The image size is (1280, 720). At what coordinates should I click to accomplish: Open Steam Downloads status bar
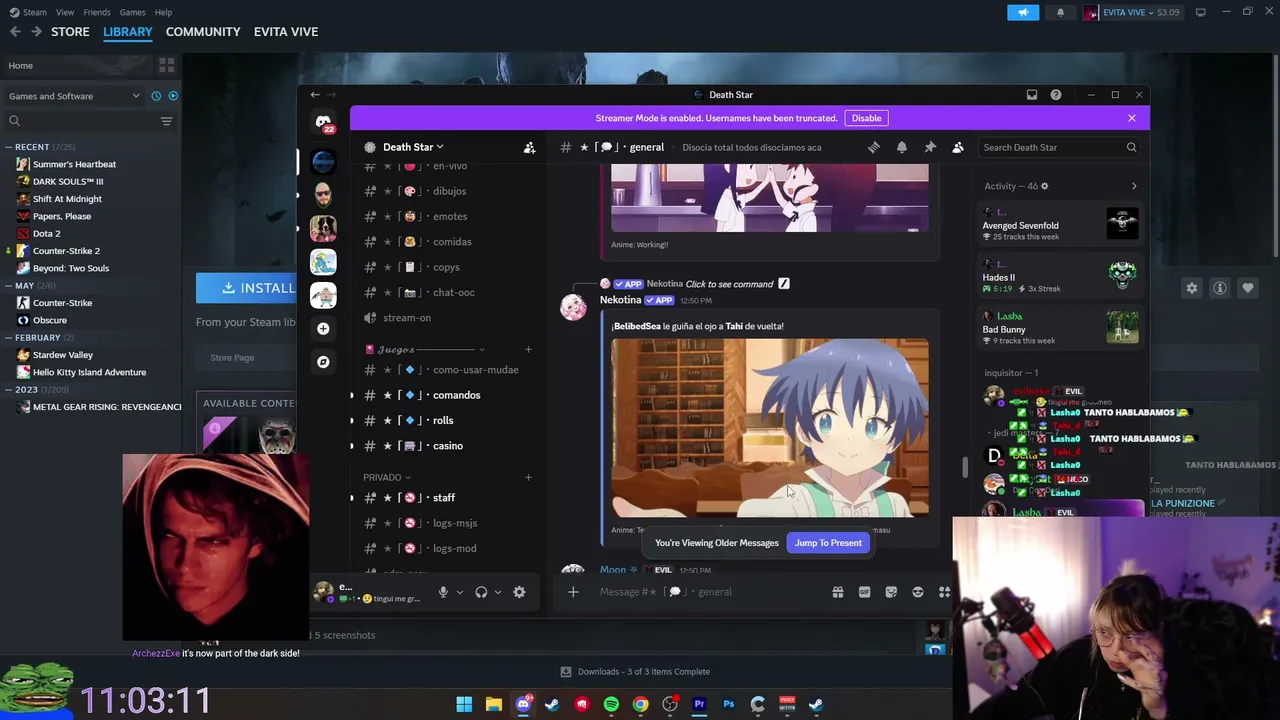pos(635,672)
